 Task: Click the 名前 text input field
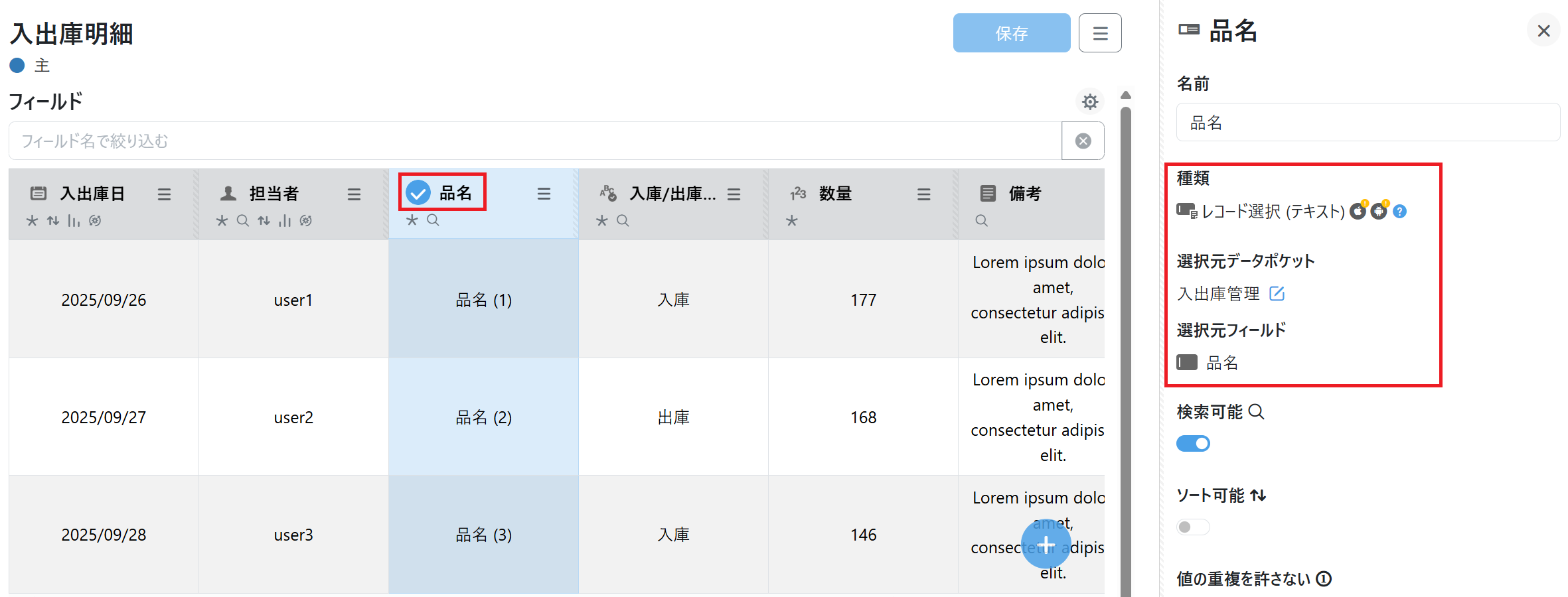[1368, 123]
